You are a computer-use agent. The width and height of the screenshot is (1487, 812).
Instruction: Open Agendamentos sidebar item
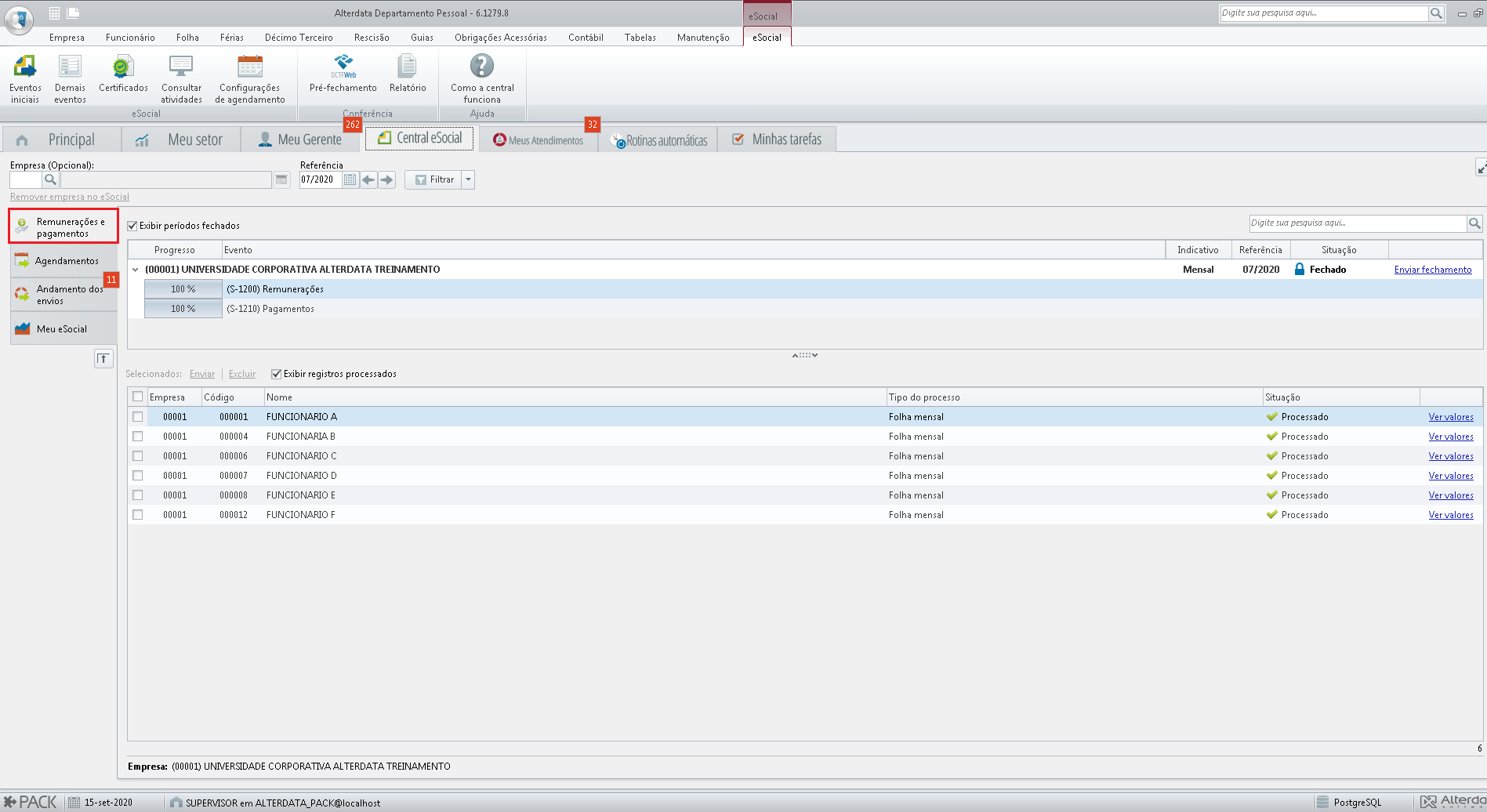[63, 260]
